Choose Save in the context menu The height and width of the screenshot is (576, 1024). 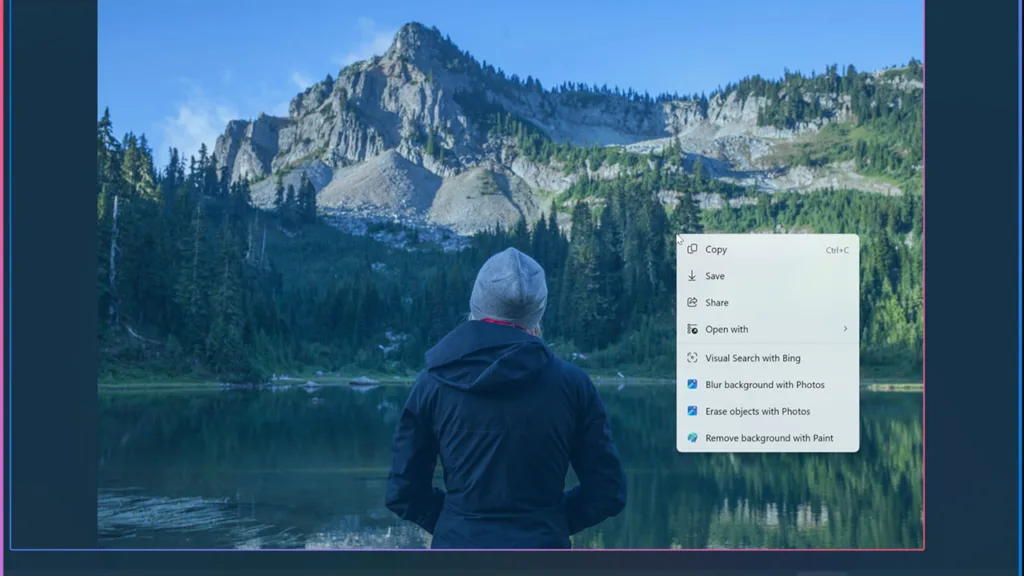point(767,276)
